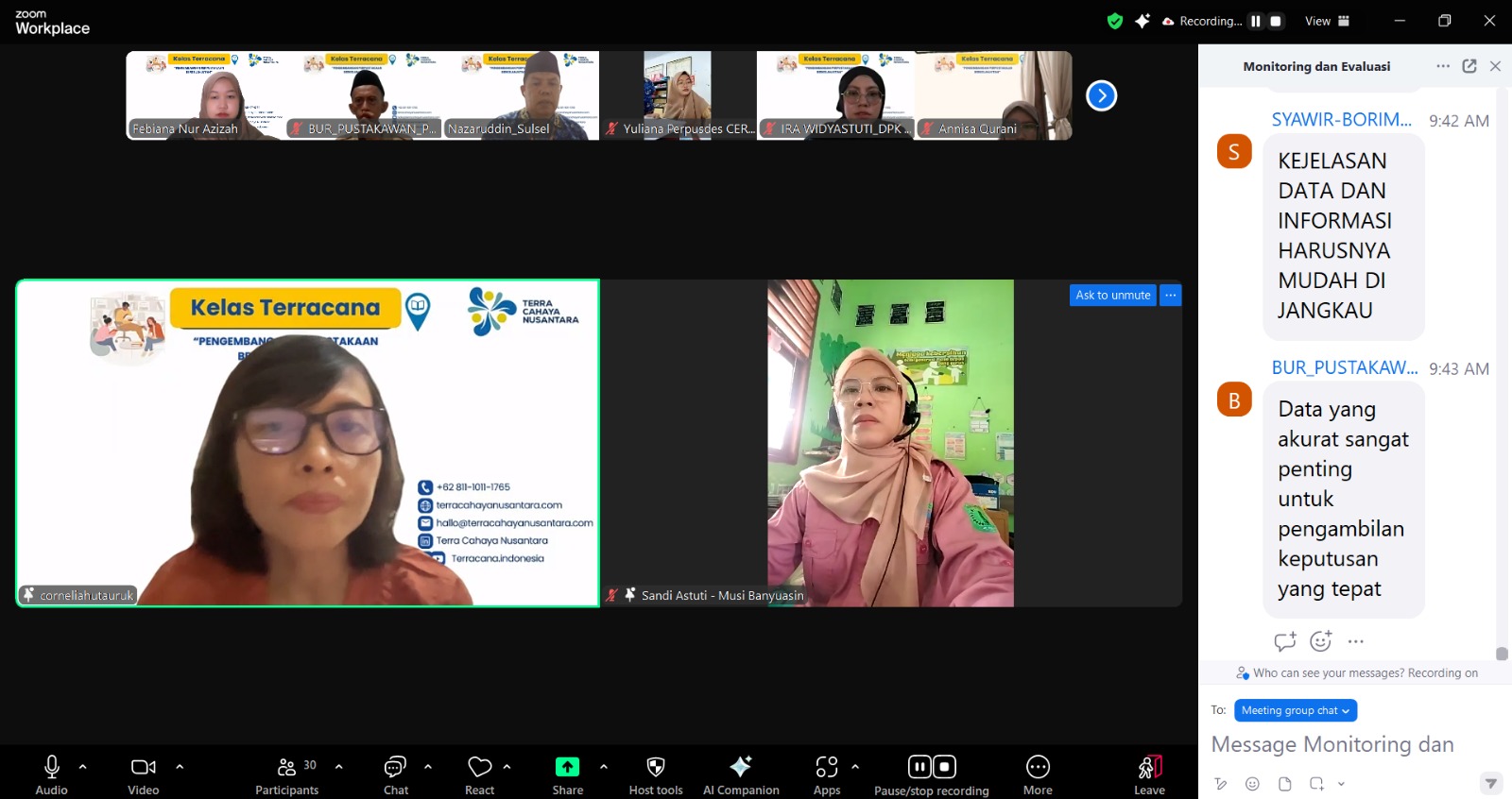Pop out the chat panel window

tap(1469, 66)
